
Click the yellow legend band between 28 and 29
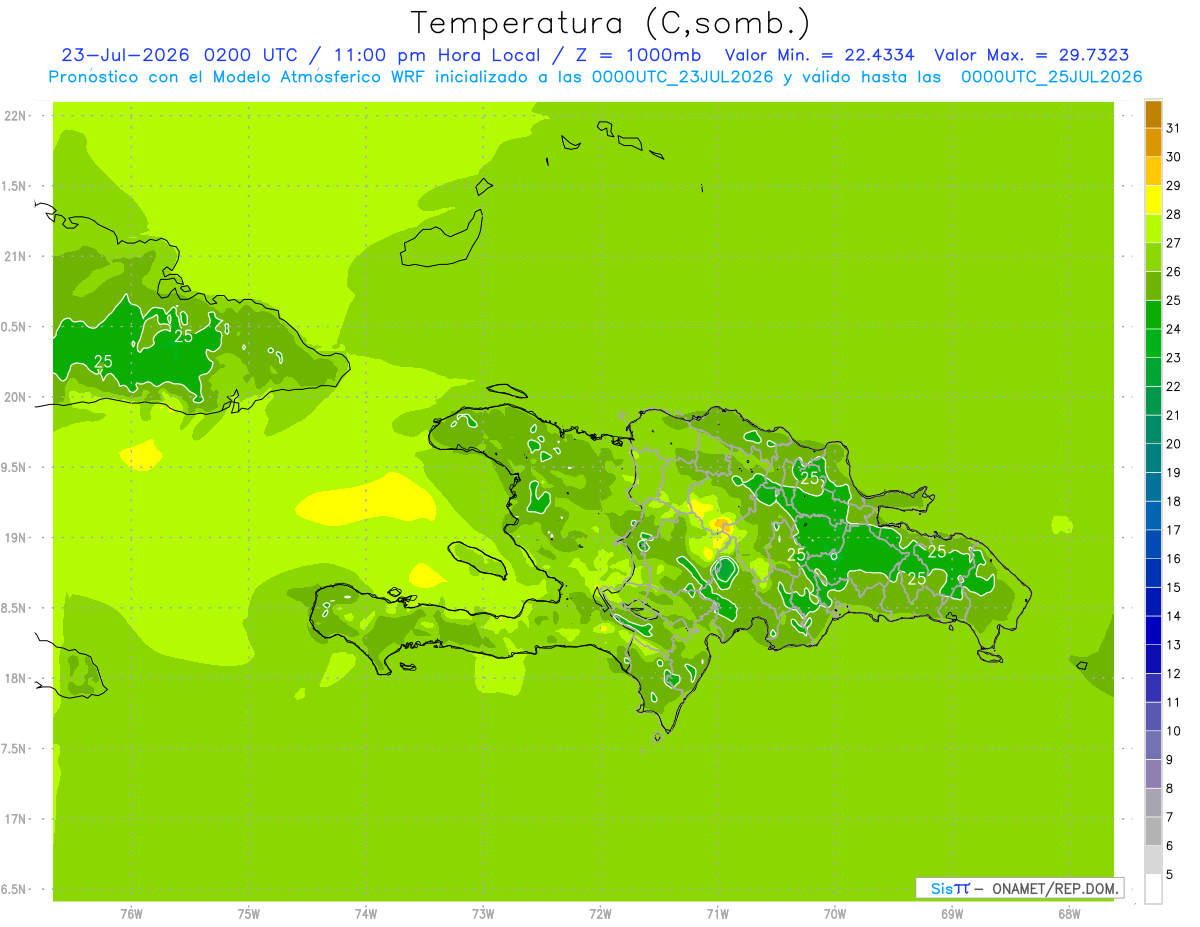pyautogui.click(x=1153, y=199)
